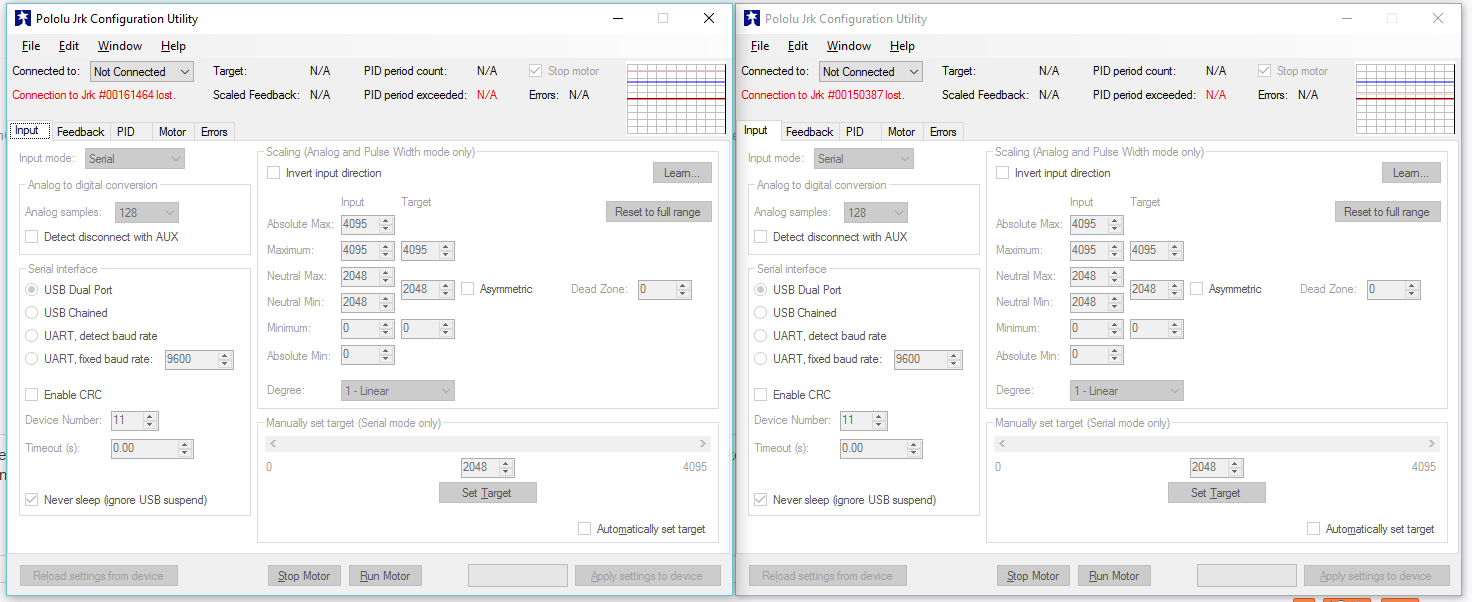Select the Input tab in Jrk #00150387 window
The height and width of the screenshot is (602, 1472).
pos(756,131)
